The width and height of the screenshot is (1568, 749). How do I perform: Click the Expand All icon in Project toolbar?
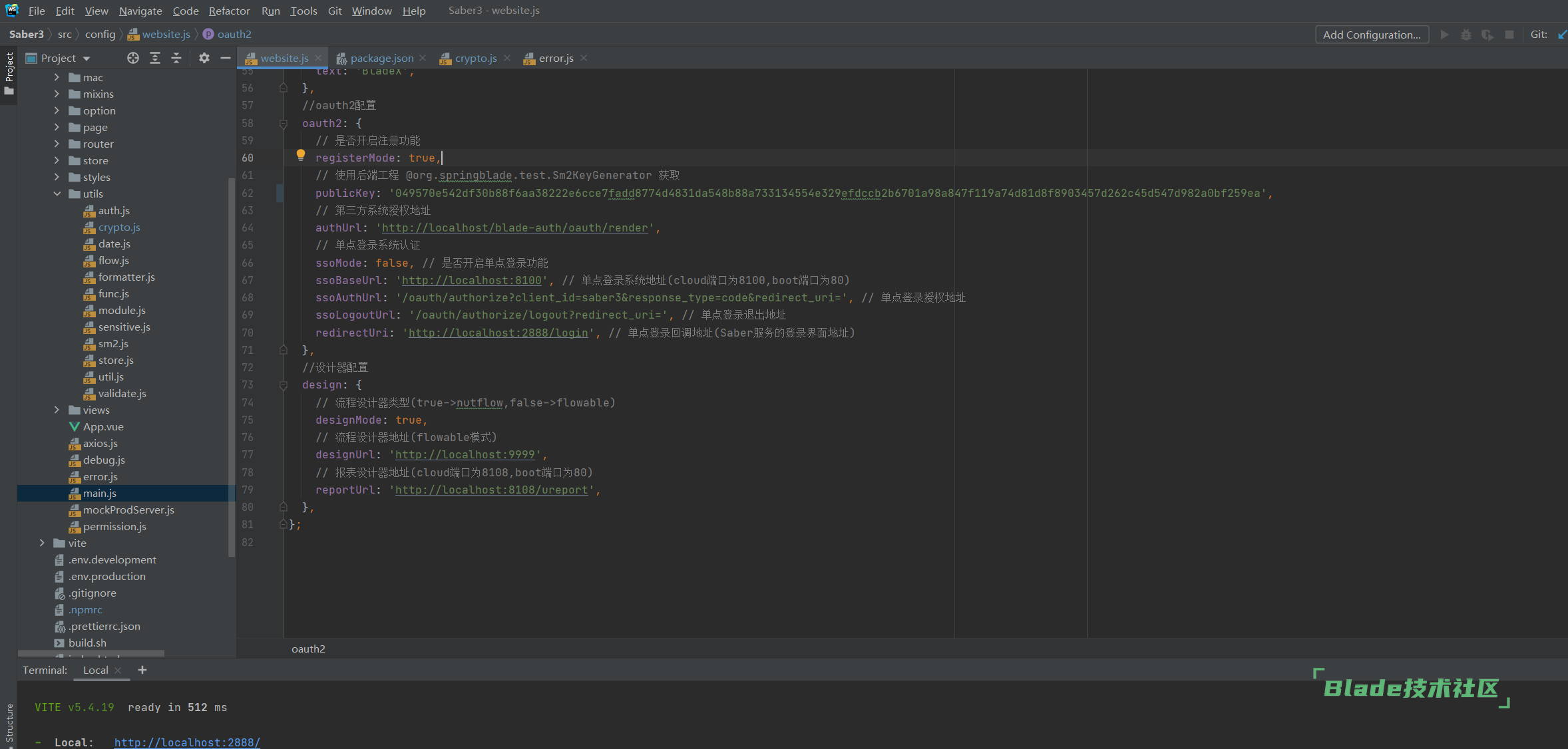[155, 59]
